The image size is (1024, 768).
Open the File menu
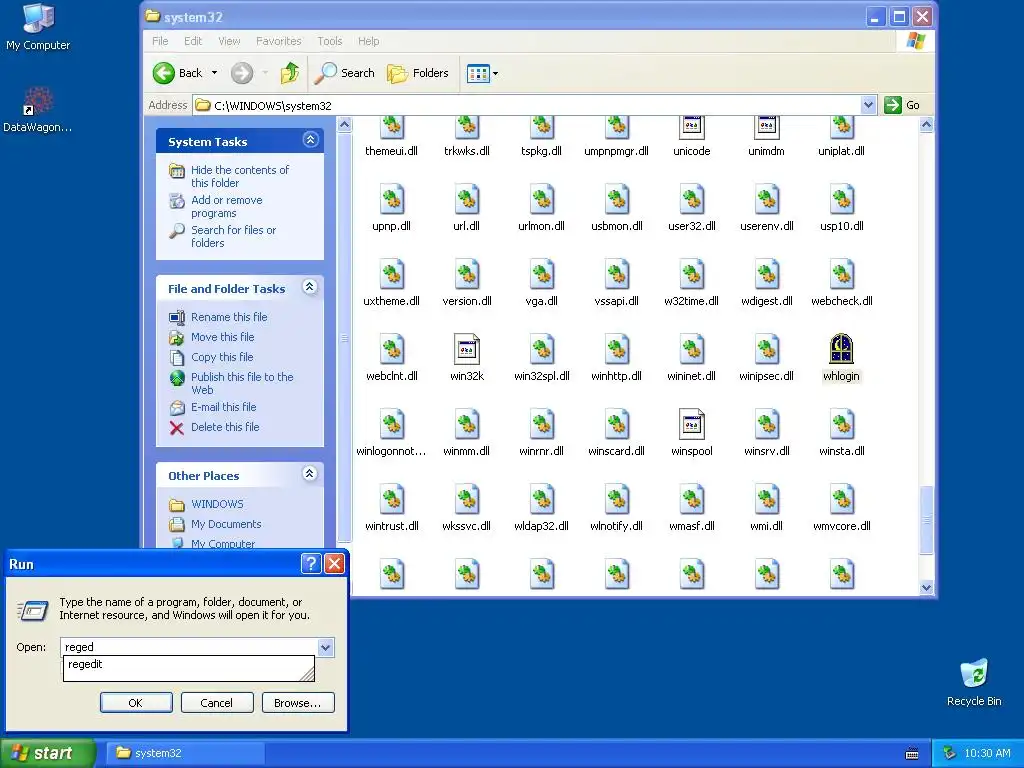[160, 41]
